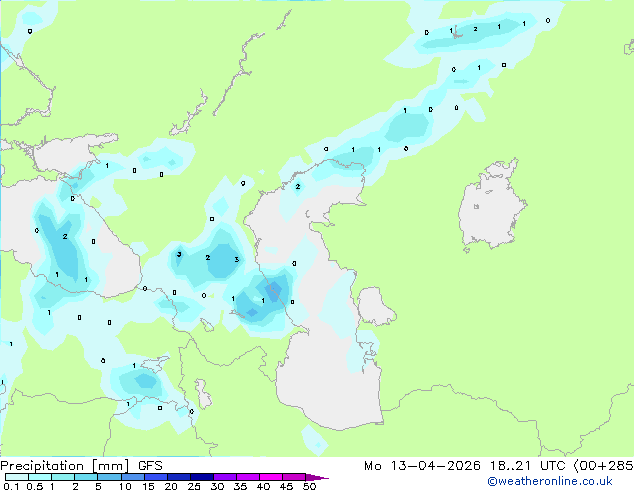This screenshot has height=490, width=634.
Task: Click the 1–2 mm legend color swatch
Action: click(63, 477)
